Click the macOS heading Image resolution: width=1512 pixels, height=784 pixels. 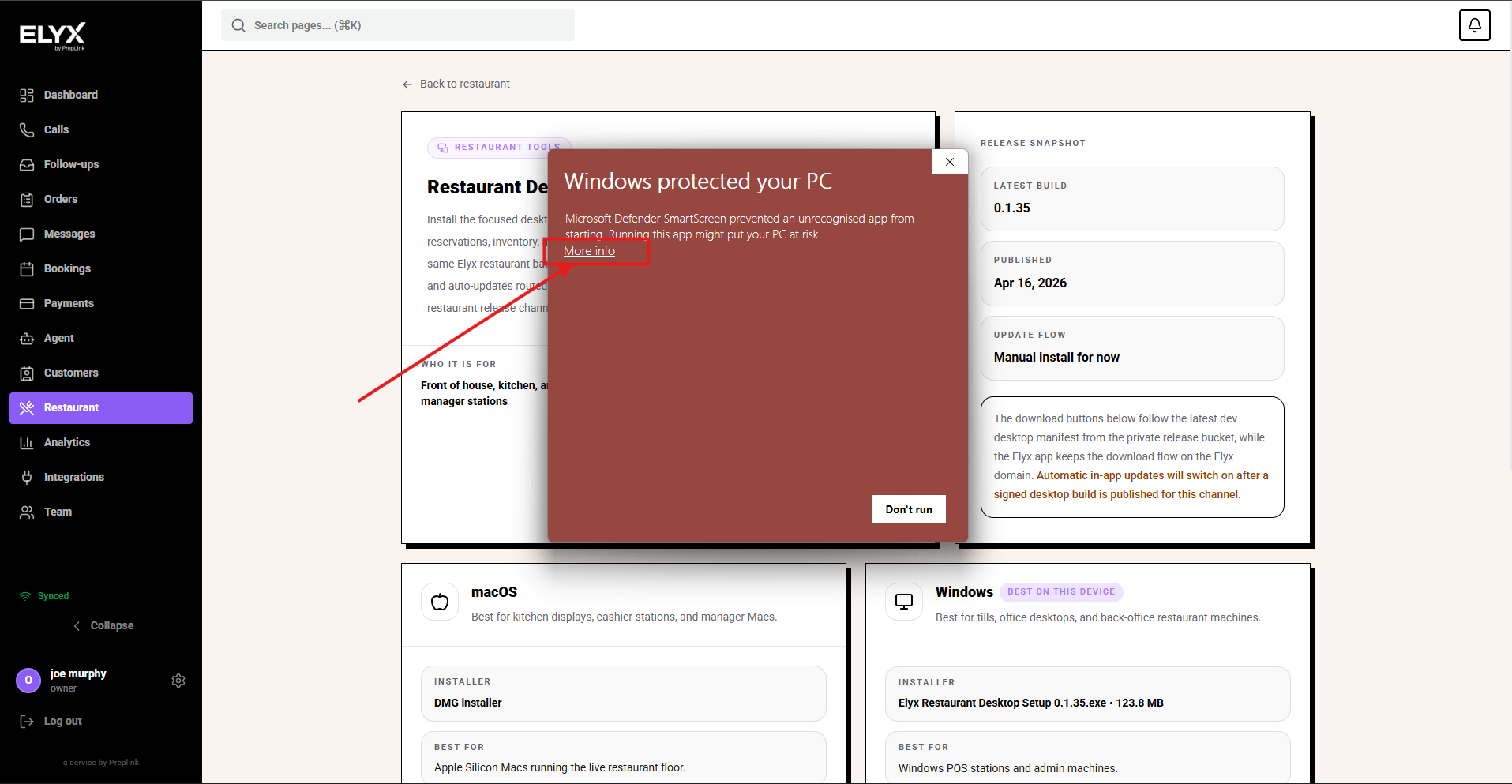click(x=494, y=592)
